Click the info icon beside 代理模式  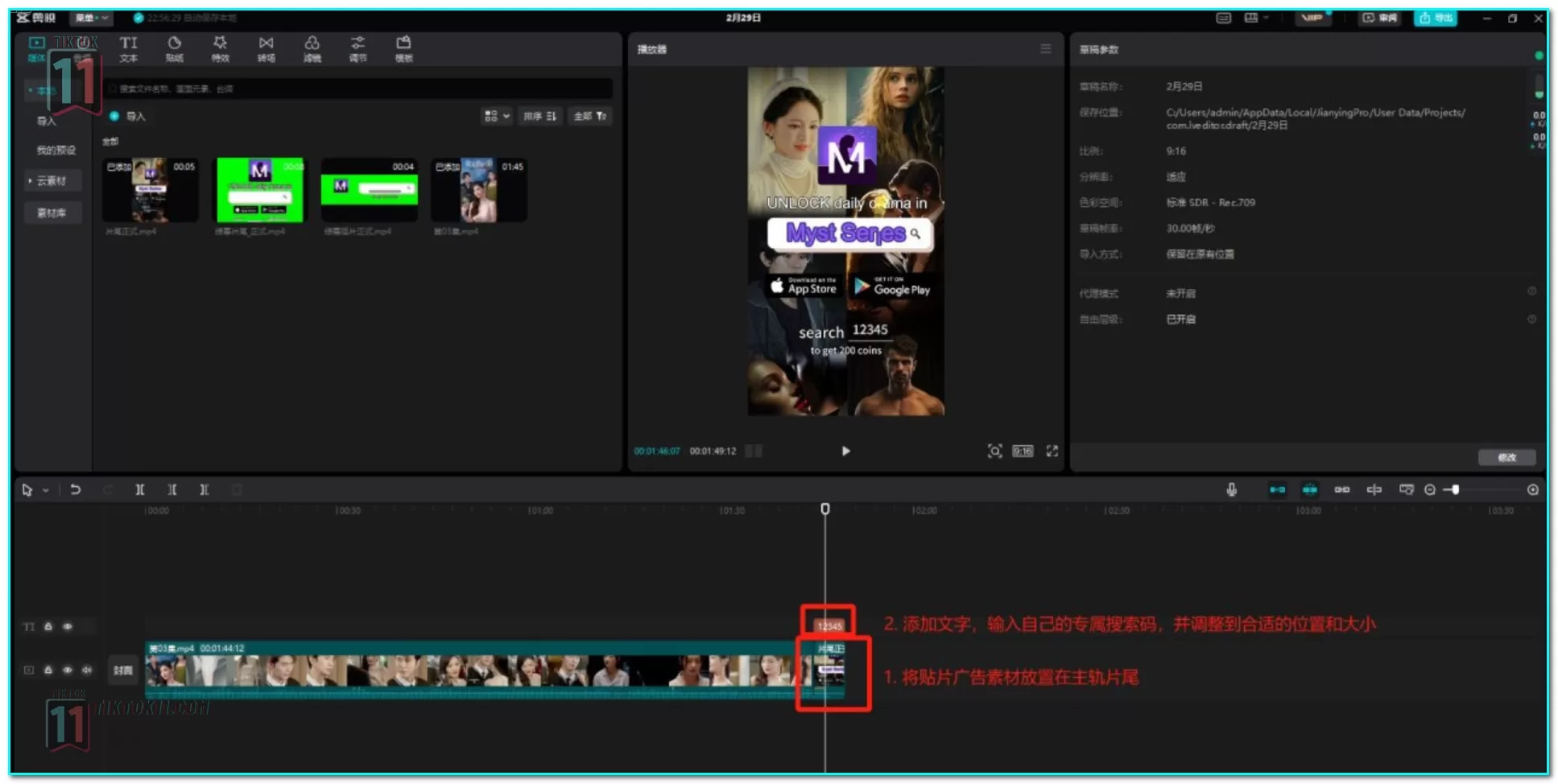[1531, 291]
